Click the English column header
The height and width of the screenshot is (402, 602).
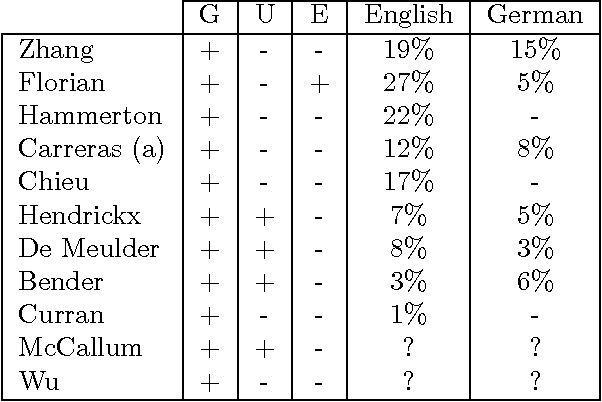[x=408, y=16]
